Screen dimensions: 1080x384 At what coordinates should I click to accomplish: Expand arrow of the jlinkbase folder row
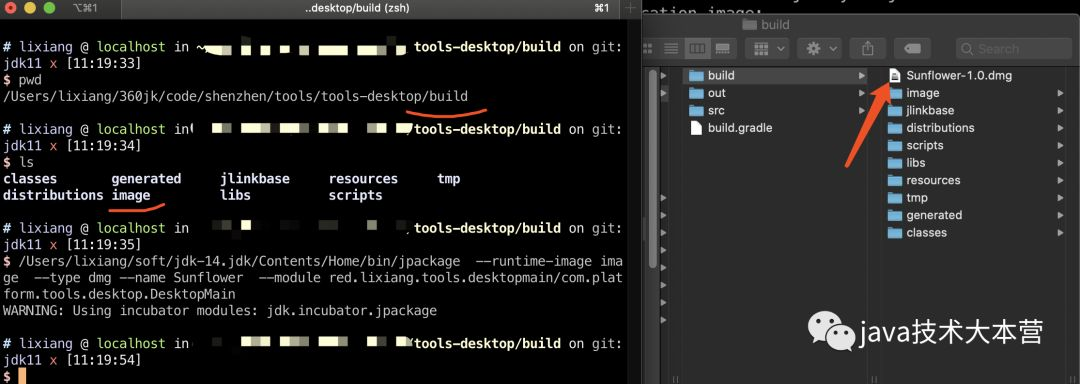[x=1061, y=110]
